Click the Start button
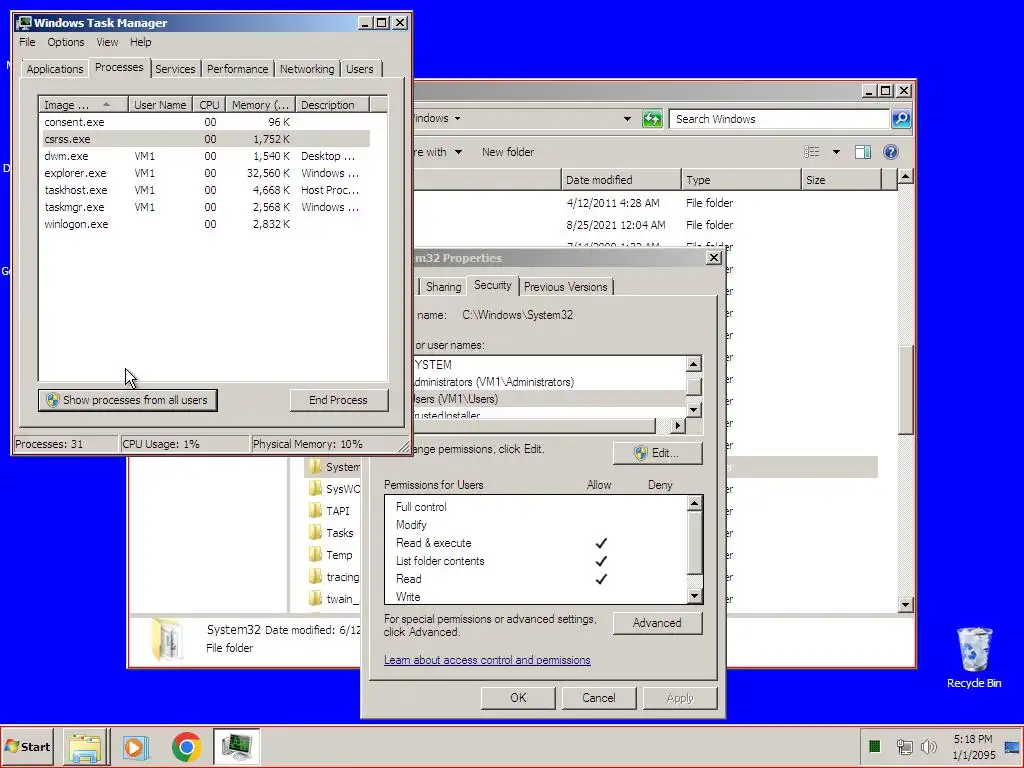This screenshot has width=1024, height=768. tap(27, 746)
